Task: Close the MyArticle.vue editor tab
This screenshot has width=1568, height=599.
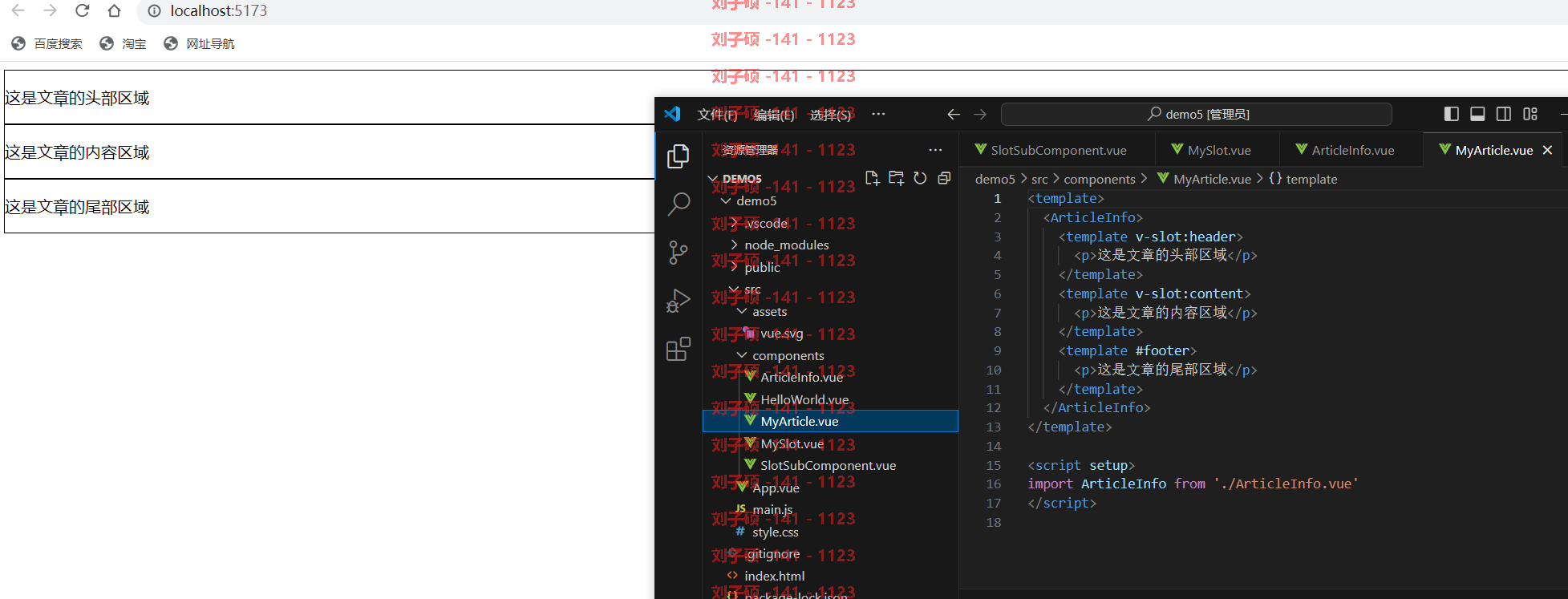Action: [1547, 150]
